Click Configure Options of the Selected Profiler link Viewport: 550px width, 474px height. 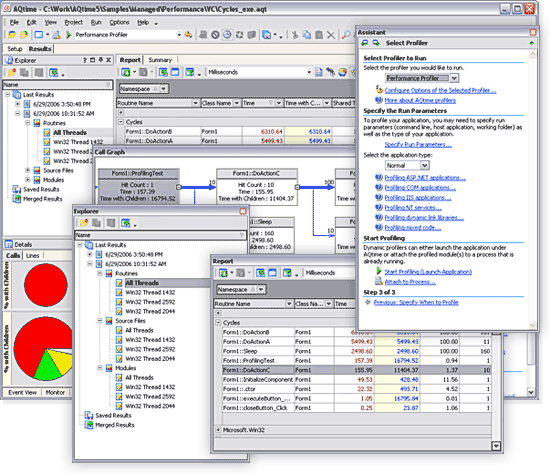tap(440, 91)
